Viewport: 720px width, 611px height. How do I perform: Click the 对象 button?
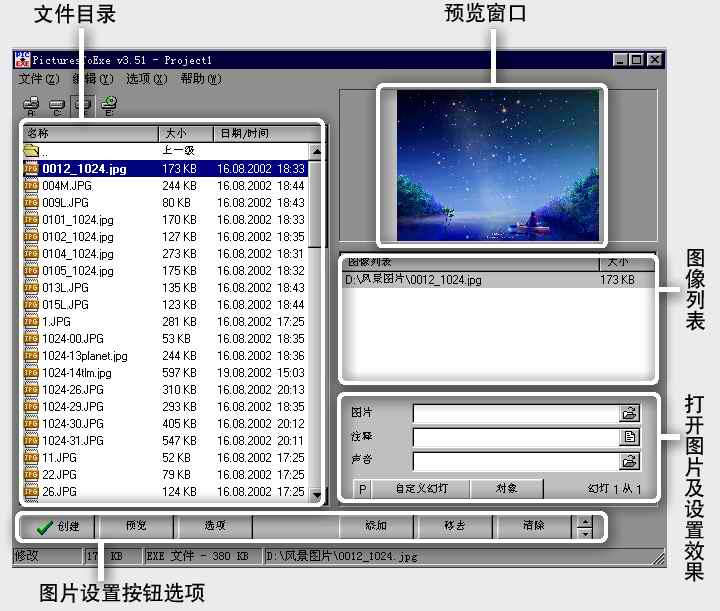click(x=506, y=488)
